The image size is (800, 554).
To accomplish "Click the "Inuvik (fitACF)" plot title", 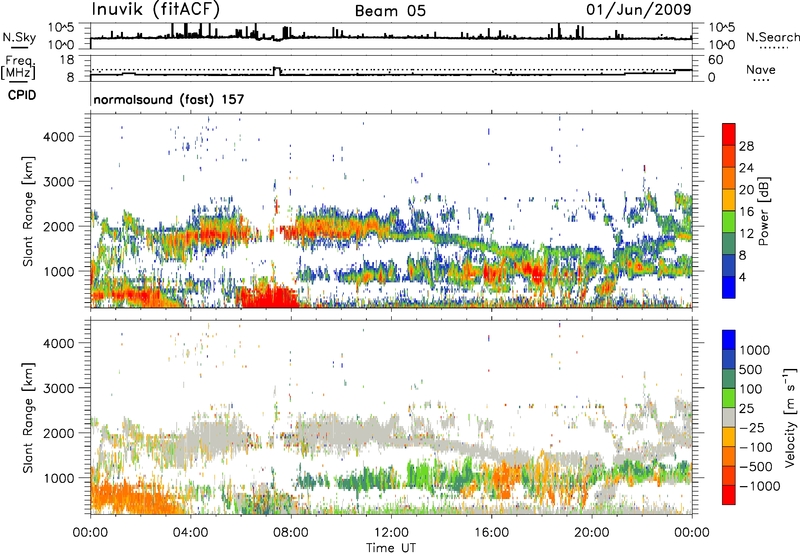I will point(156,9).
